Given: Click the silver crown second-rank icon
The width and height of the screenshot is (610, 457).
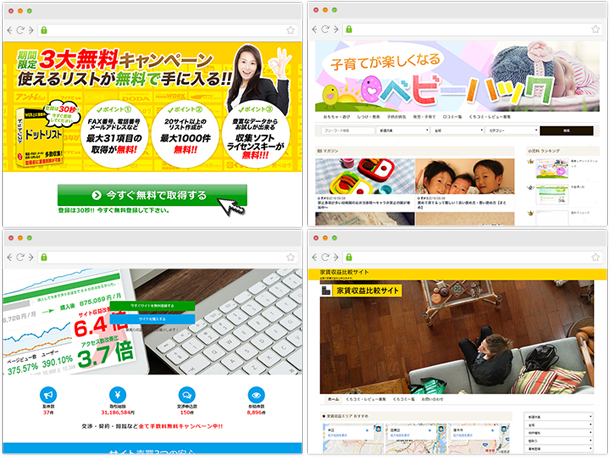Looking at the screenshot, I should [531, 187].
